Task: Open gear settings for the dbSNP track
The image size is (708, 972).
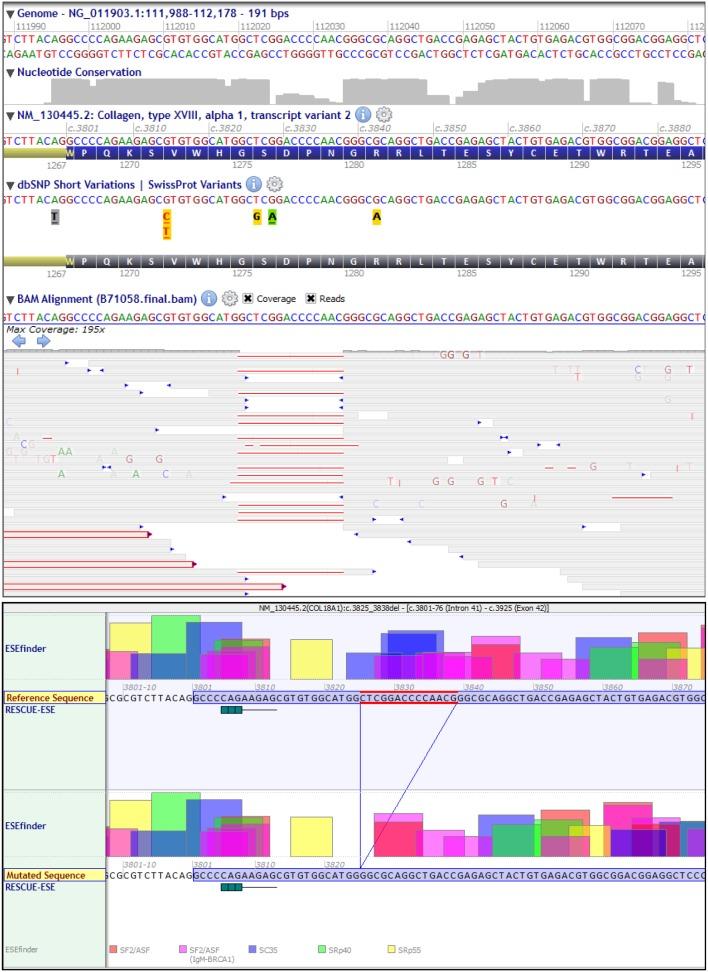Action: click(274, 184)
